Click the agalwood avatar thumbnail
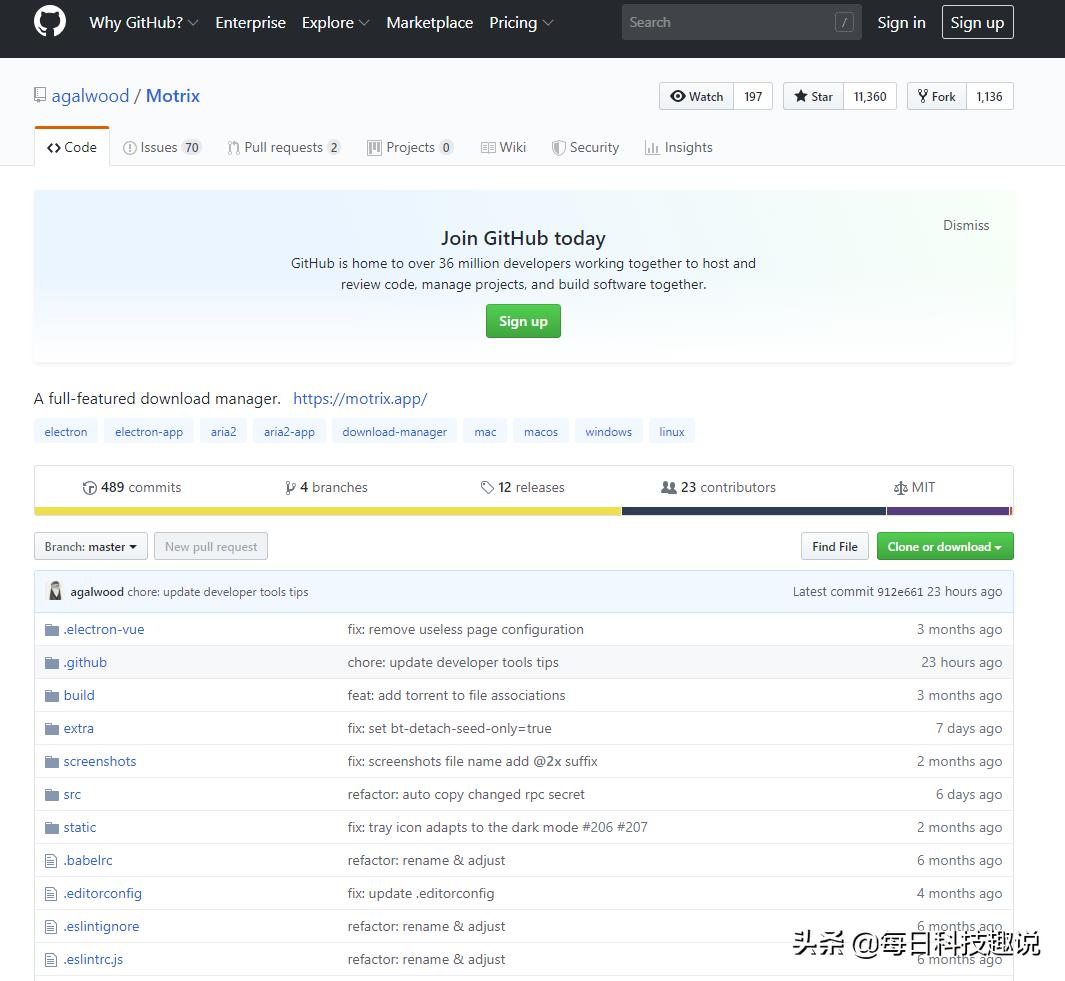1065x981 pixels. [x=55, y=591]
